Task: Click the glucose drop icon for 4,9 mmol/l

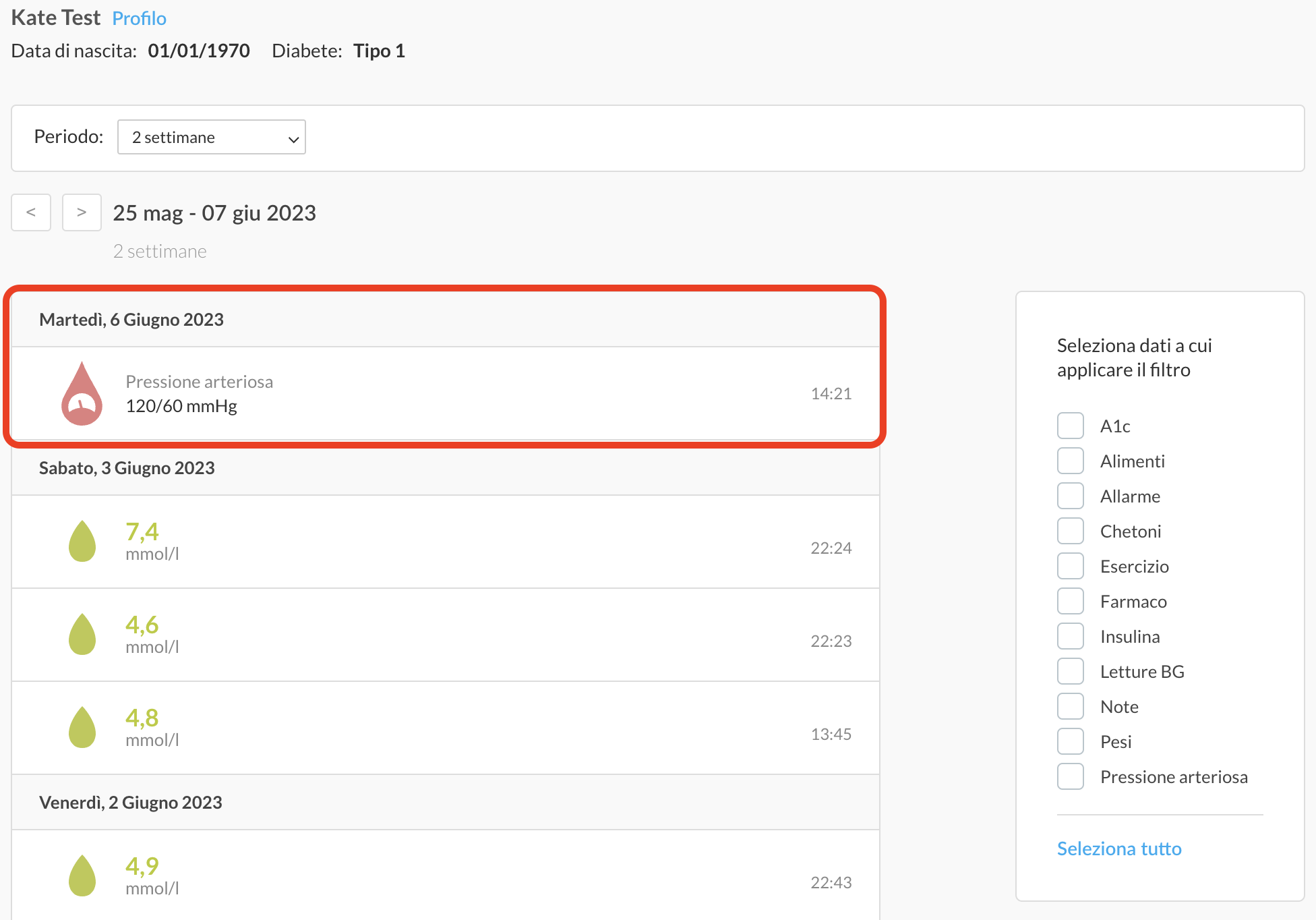Action: pos(82,875)
